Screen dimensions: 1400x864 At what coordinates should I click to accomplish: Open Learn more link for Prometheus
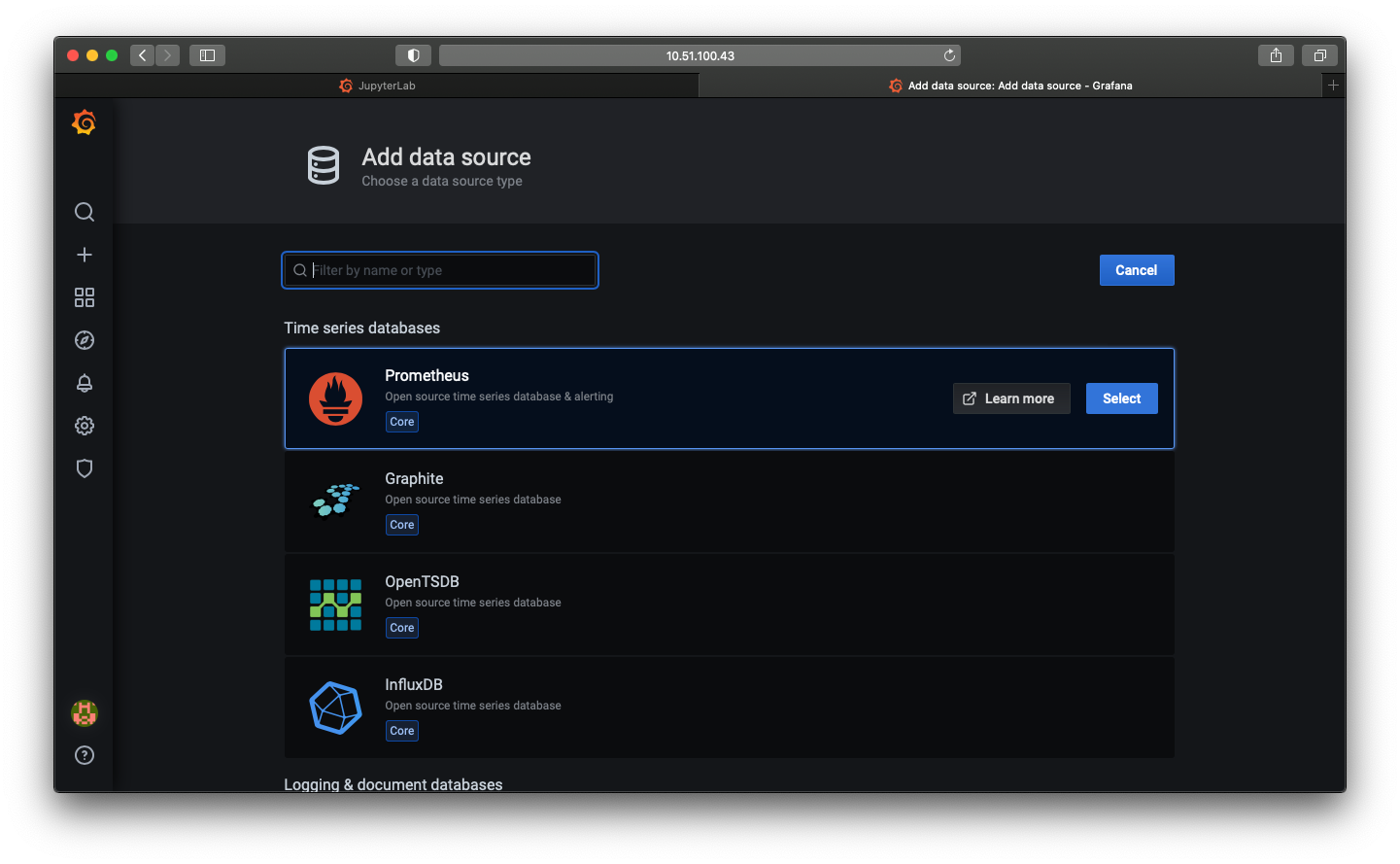[x=1011, y=398]
